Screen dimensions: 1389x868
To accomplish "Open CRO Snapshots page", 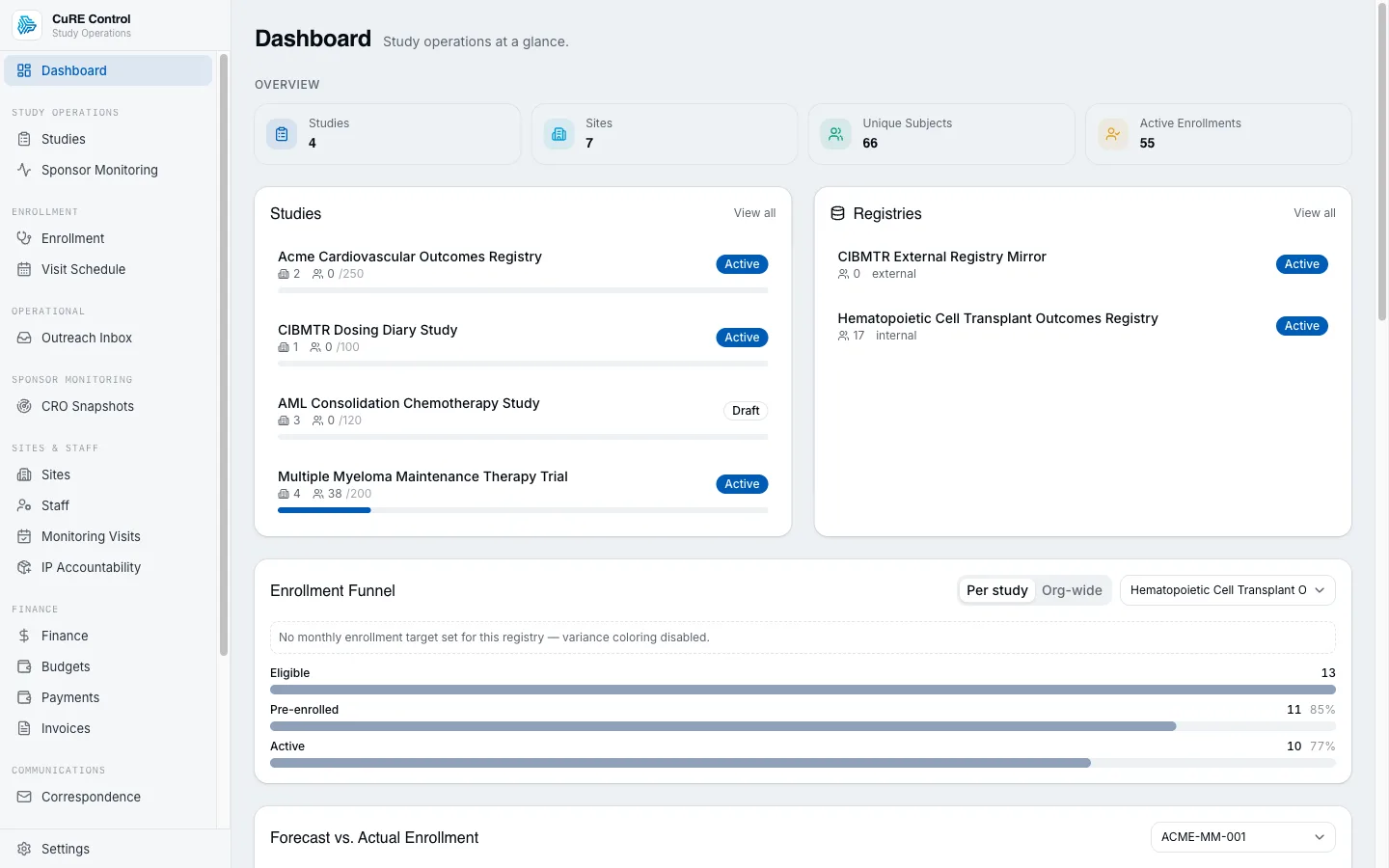I will (108, 406).
